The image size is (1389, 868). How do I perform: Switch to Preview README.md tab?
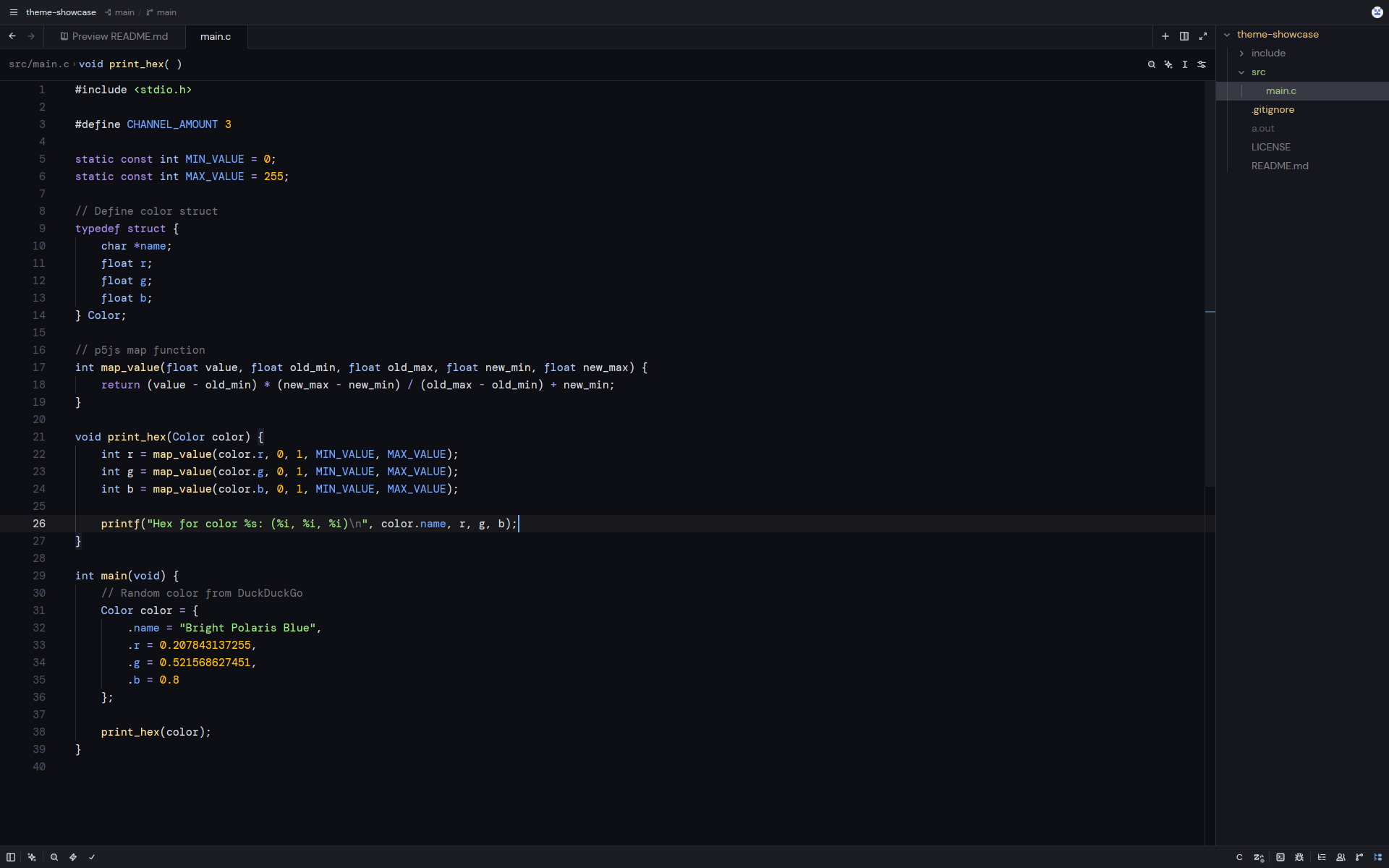click(x=114, y=36)
